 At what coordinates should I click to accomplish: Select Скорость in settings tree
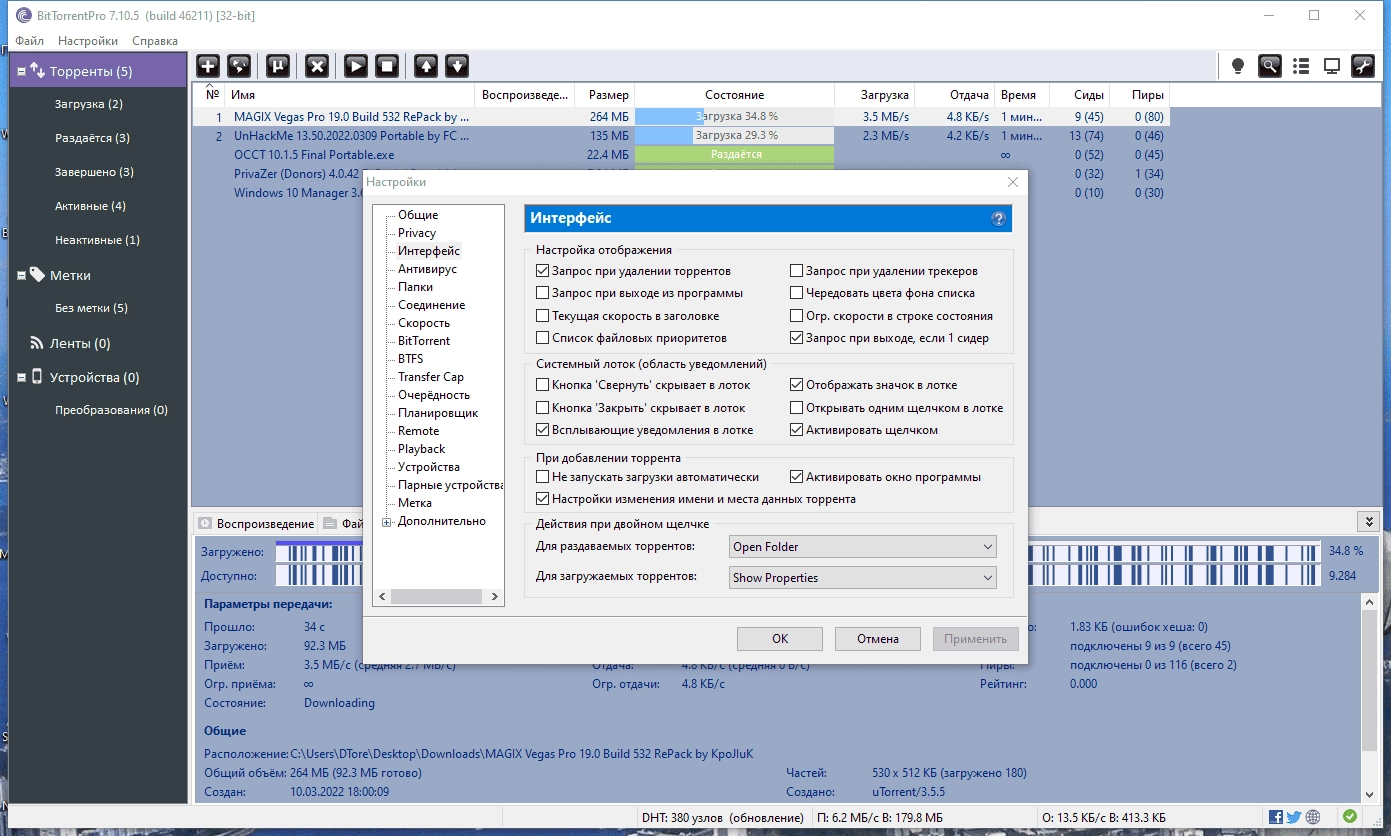pyautogui.click(x=424, y=323)
